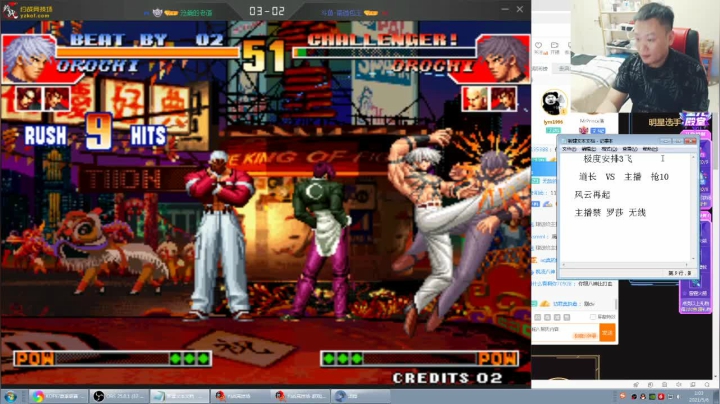Click the video camera icon in stream panel
Image resolution: width=720 pixels, height=404 pixels.
click(x=555, y=45)
